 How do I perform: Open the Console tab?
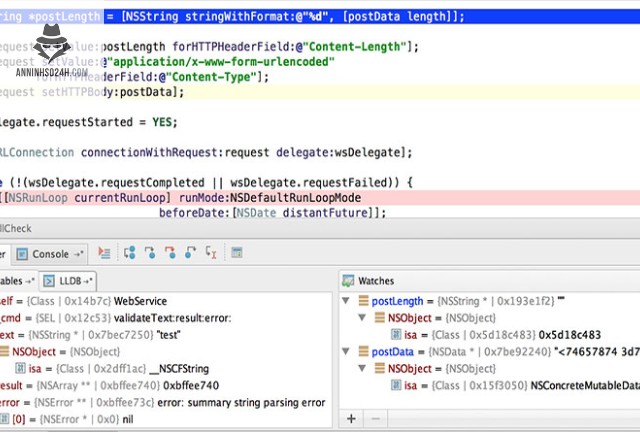coord(50,254)
